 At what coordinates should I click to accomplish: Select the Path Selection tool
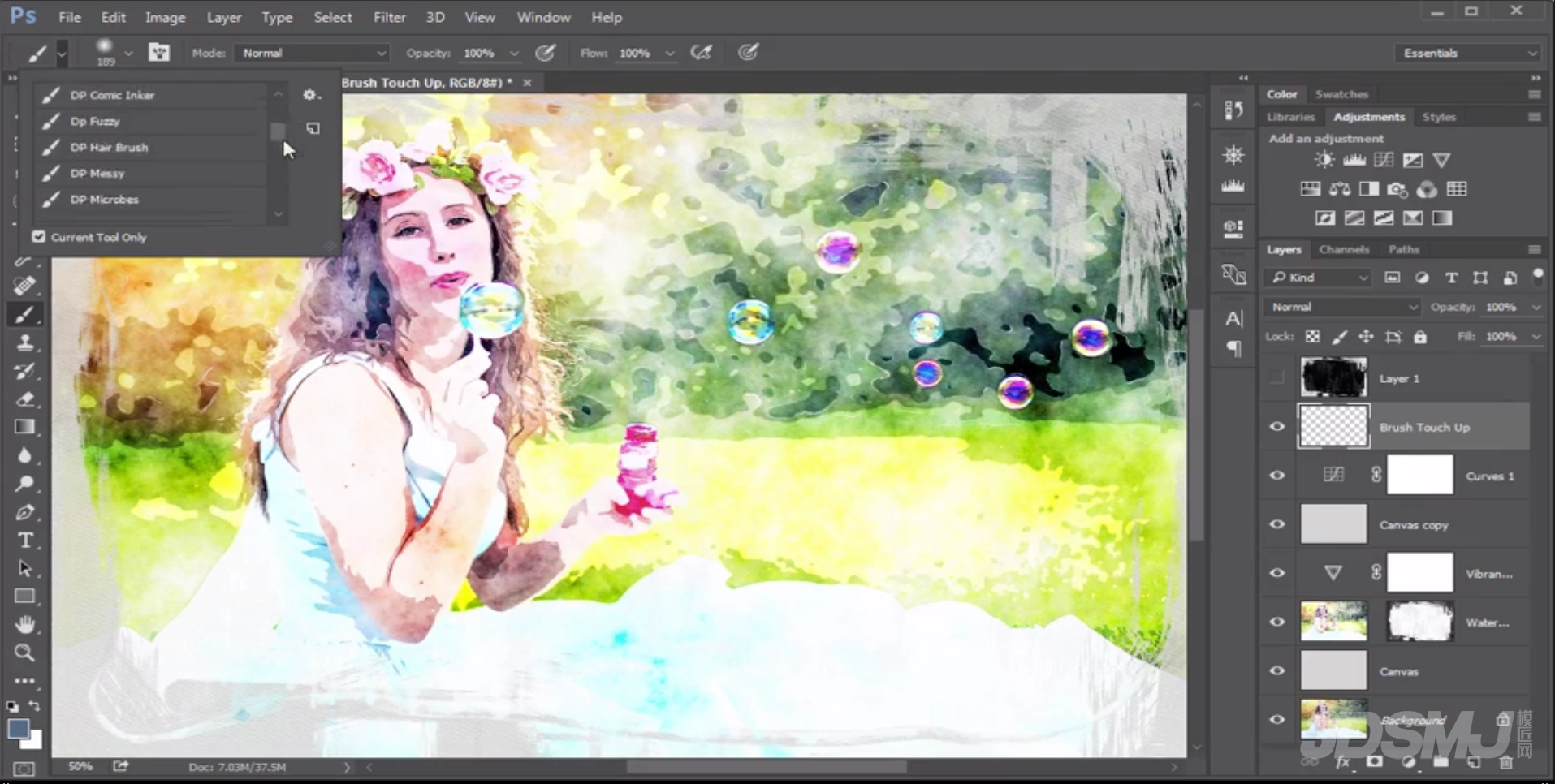pyautogui.click(x=24, y=568)
